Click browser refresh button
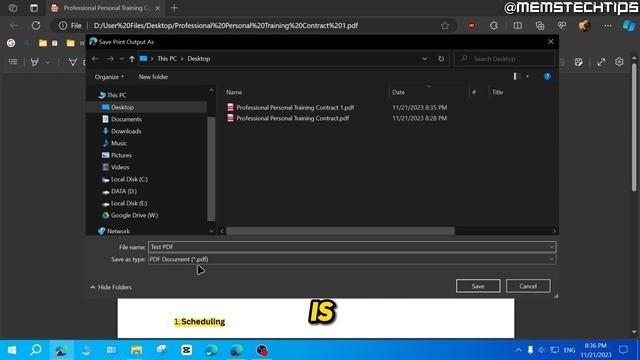Image resolution: width=640 pixels, height=360 pixels. click(x=36, y=25)
